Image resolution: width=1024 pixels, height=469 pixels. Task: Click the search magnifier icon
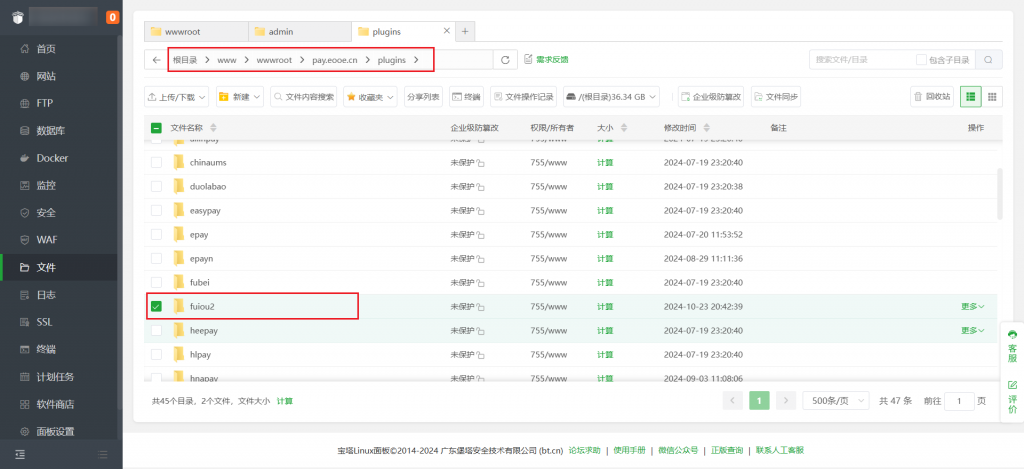point(988,60)
